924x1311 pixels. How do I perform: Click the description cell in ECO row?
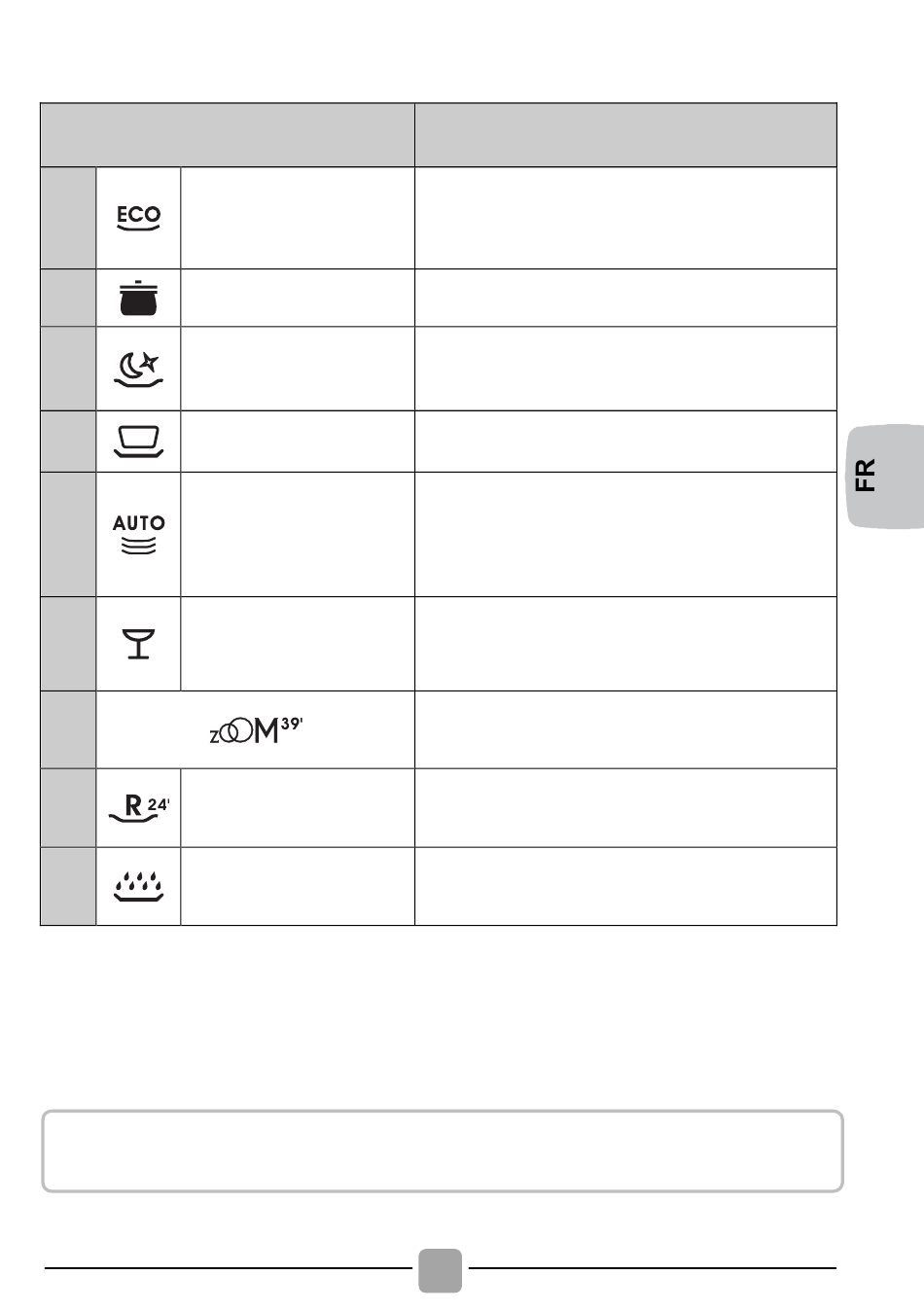pos(625,218)
